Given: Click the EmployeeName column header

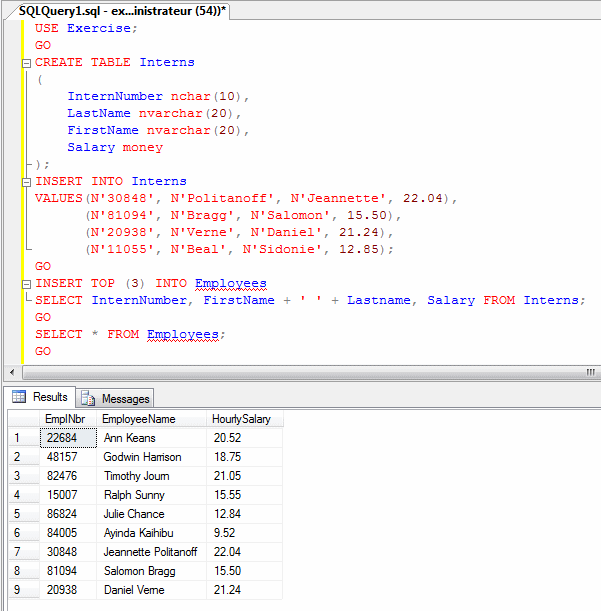Looking at the screenshot, I should click(x=151, y=419).
